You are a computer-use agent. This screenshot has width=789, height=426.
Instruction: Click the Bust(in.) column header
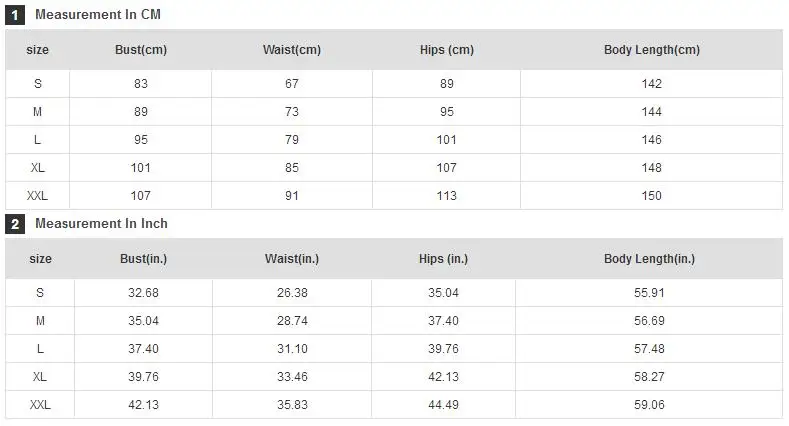(x=143, y=259)
